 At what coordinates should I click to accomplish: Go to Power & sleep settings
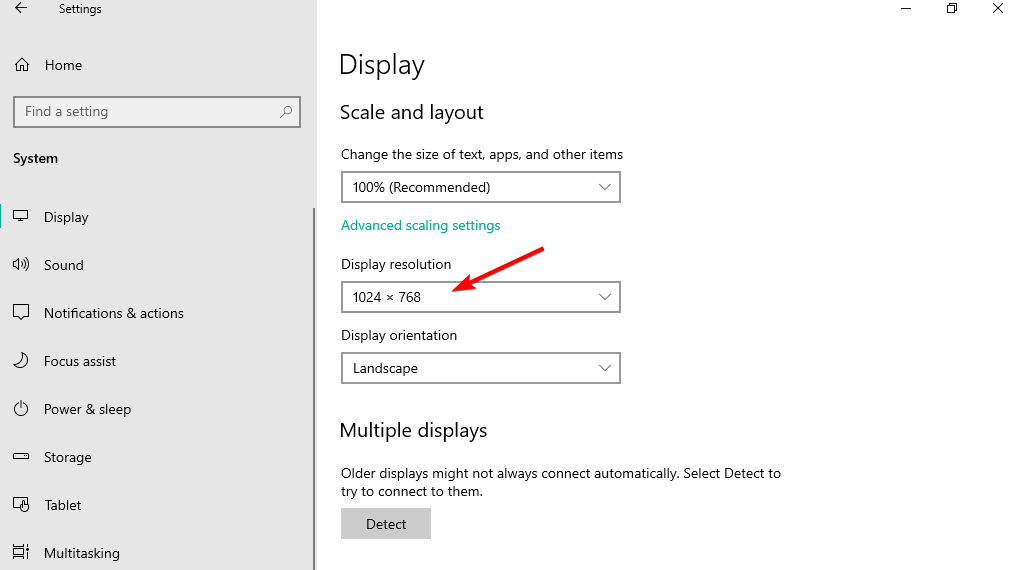(88, 409)
